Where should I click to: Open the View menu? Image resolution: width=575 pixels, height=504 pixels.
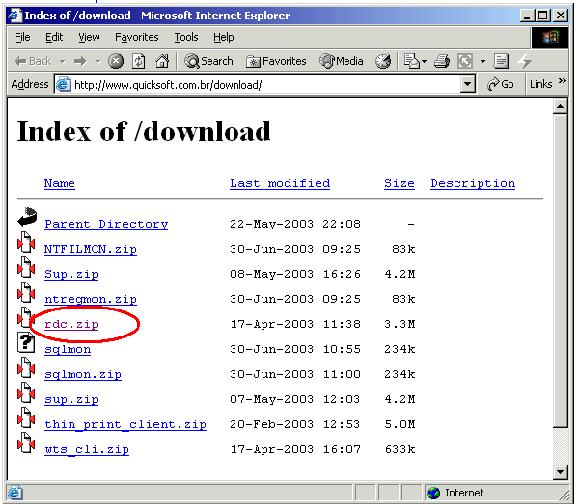click(89, 37)
